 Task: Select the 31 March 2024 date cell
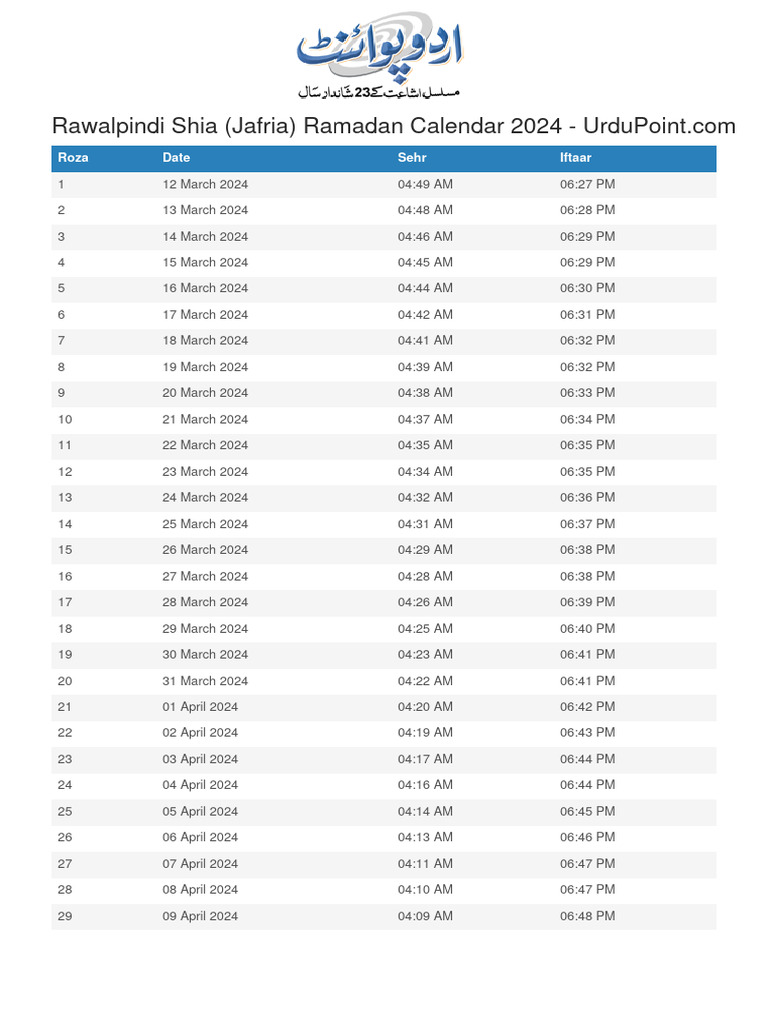pos(205,680)
